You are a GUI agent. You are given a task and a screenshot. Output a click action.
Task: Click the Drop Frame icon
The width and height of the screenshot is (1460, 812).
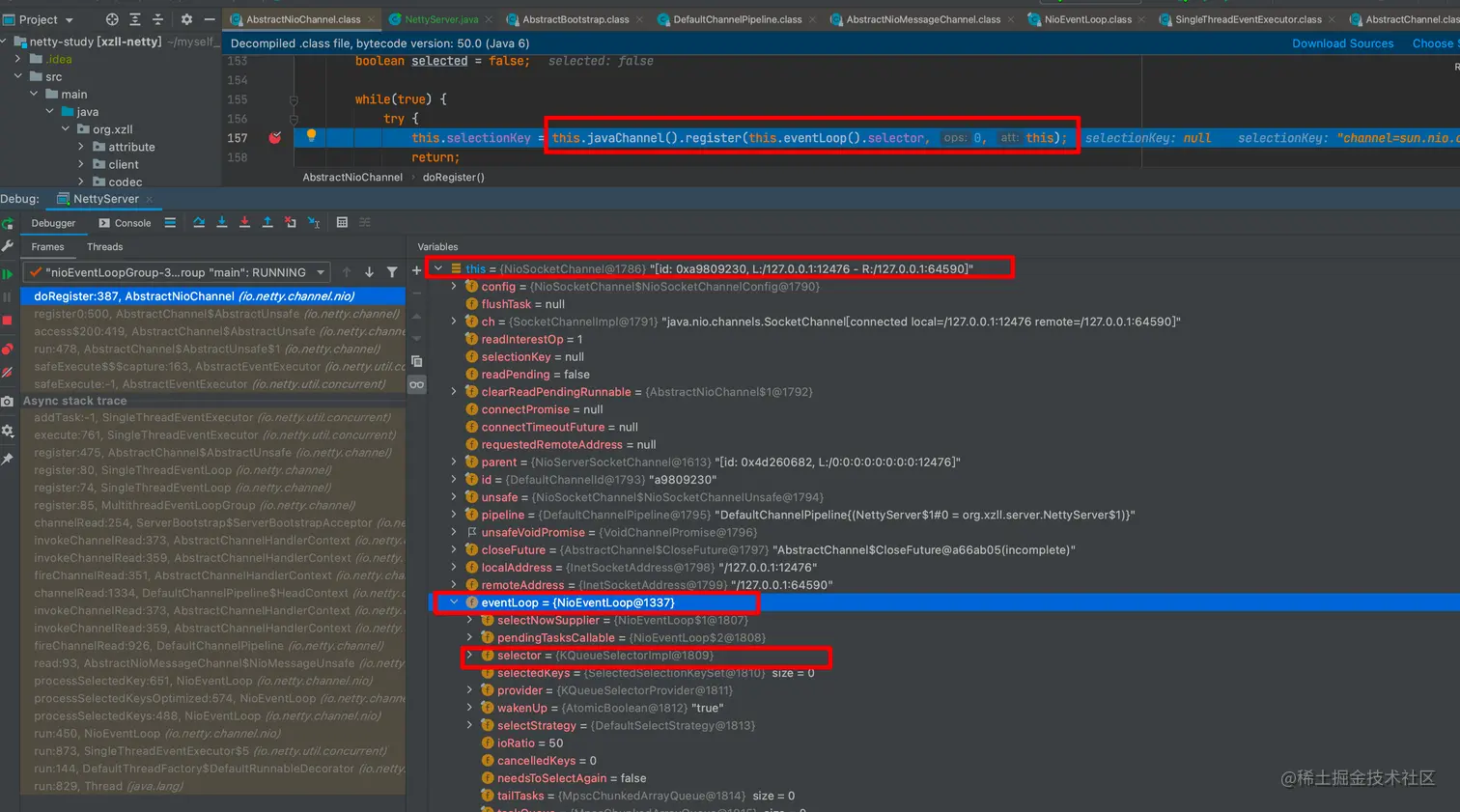click(x=291, y=223)
